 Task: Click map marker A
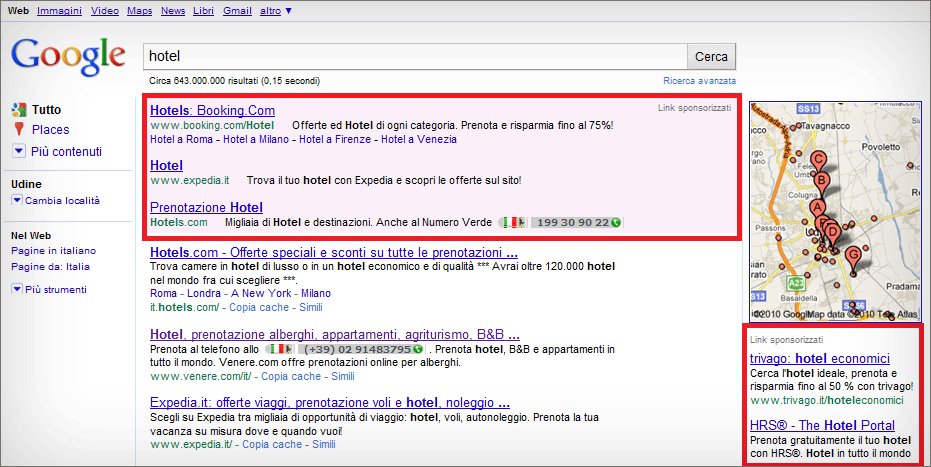[818, 210]
